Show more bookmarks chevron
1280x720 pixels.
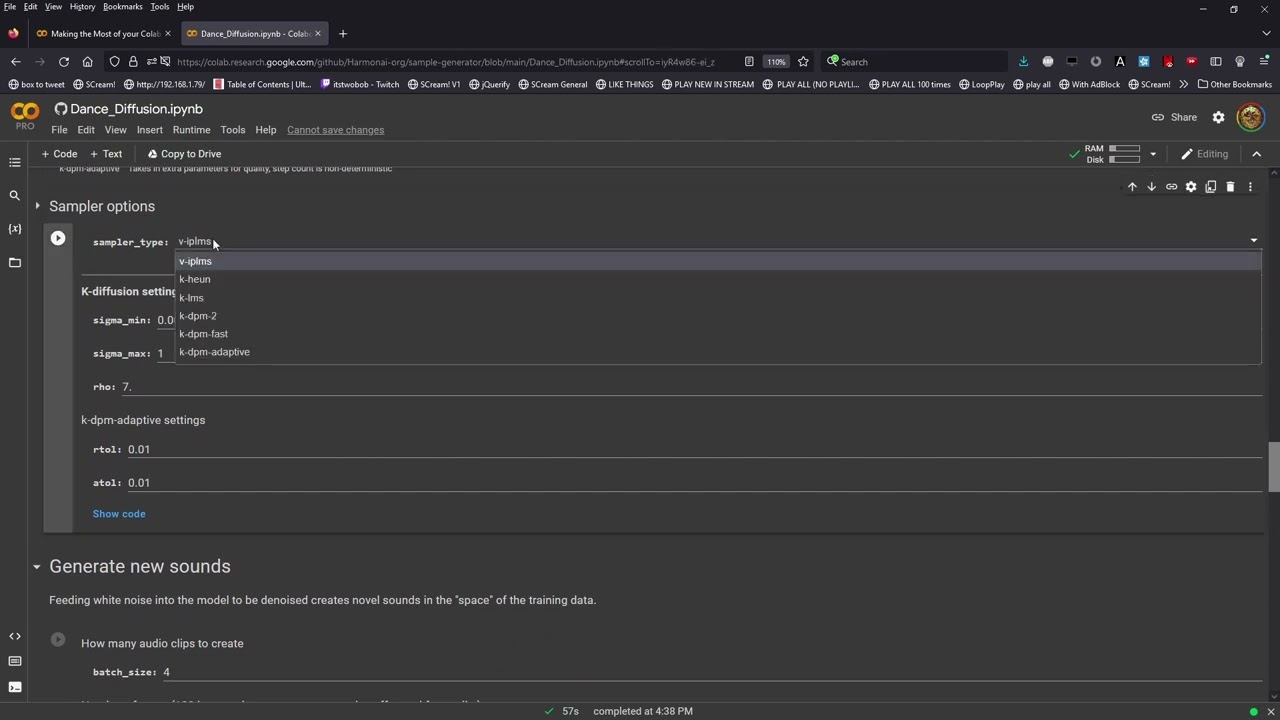(1184, 85)
